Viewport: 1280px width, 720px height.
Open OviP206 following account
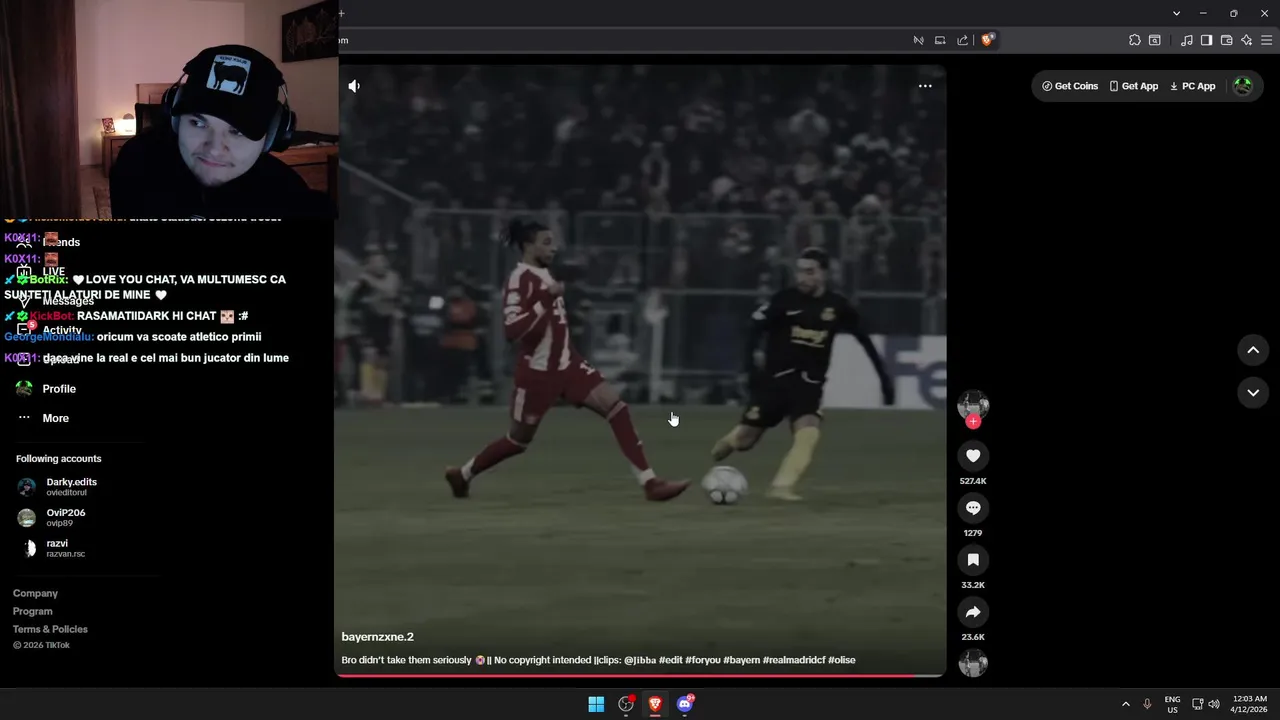[52, 518]
